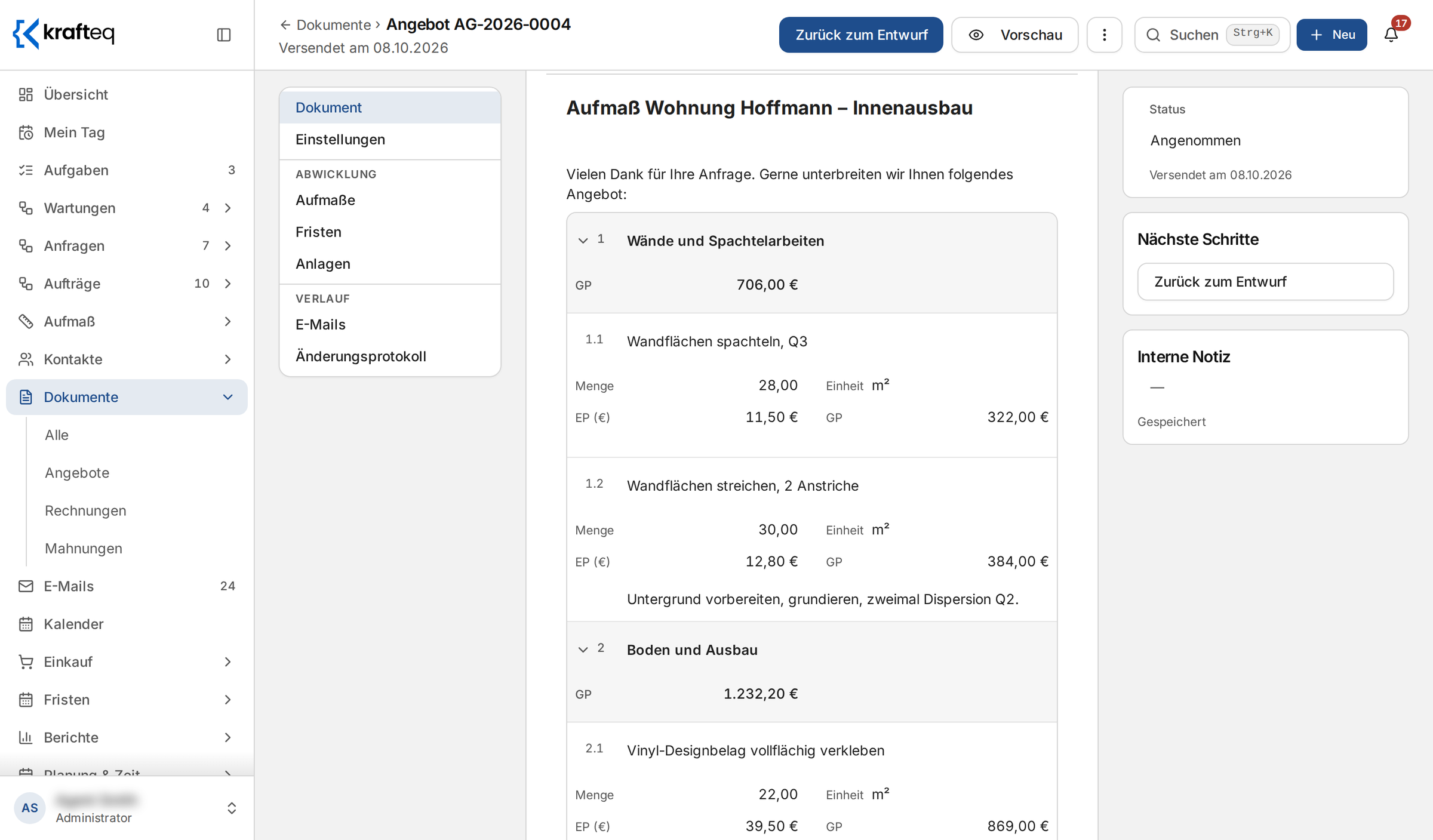Open the user account switcher arrows

(232, 808)
